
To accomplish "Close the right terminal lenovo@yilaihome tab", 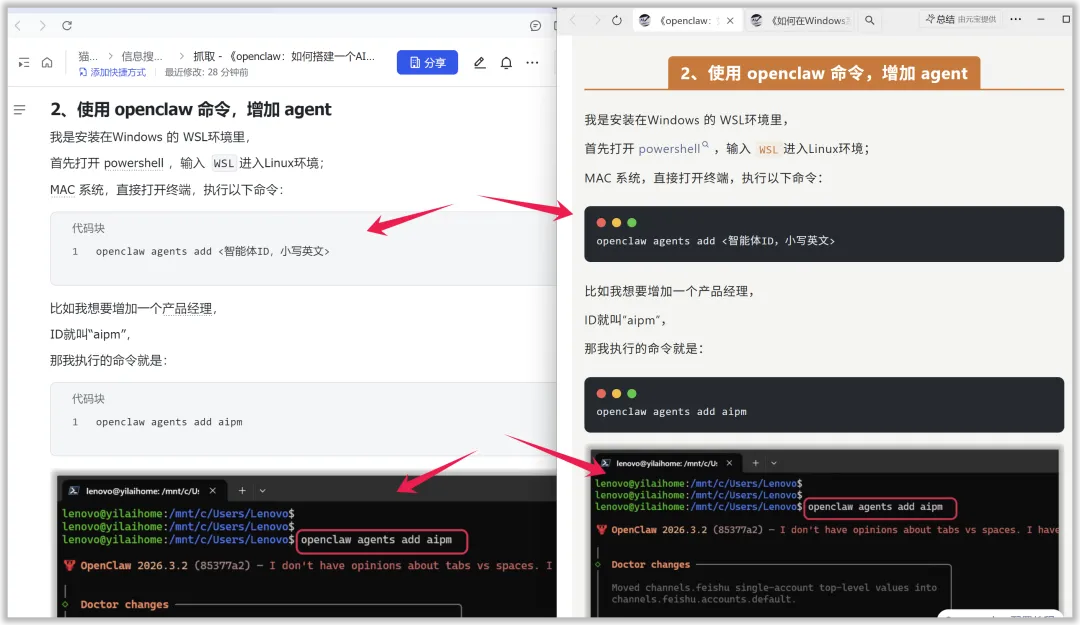I will pyautogui.click(x=729, y=463).
